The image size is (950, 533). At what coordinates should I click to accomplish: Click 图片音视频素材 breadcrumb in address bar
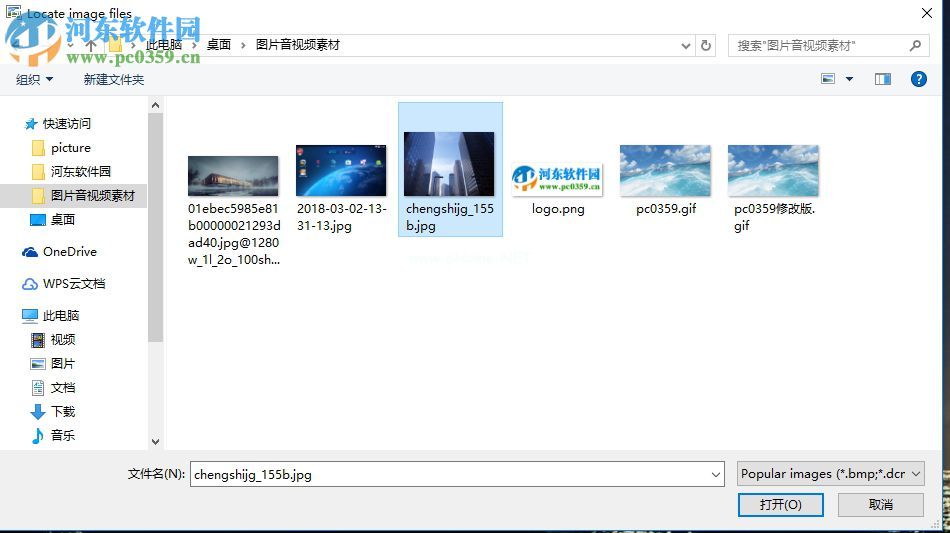tap(297, 45)
